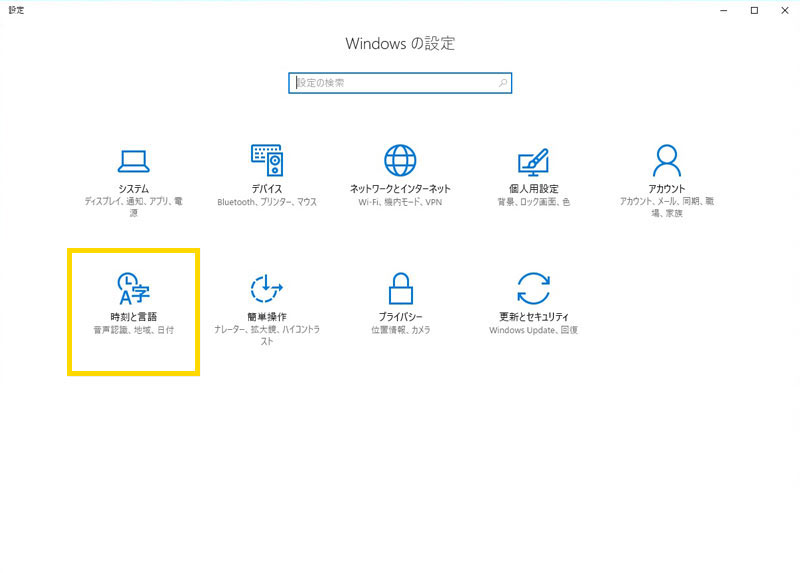
Task: Click the アカウント label
Action: pyautogui.click(x=667, y=189)
